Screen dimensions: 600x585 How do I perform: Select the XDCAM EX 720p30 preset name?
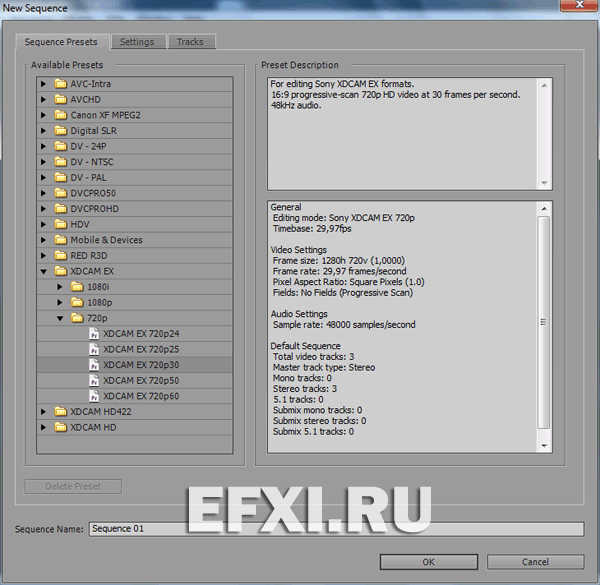click(x=141, y=365)
